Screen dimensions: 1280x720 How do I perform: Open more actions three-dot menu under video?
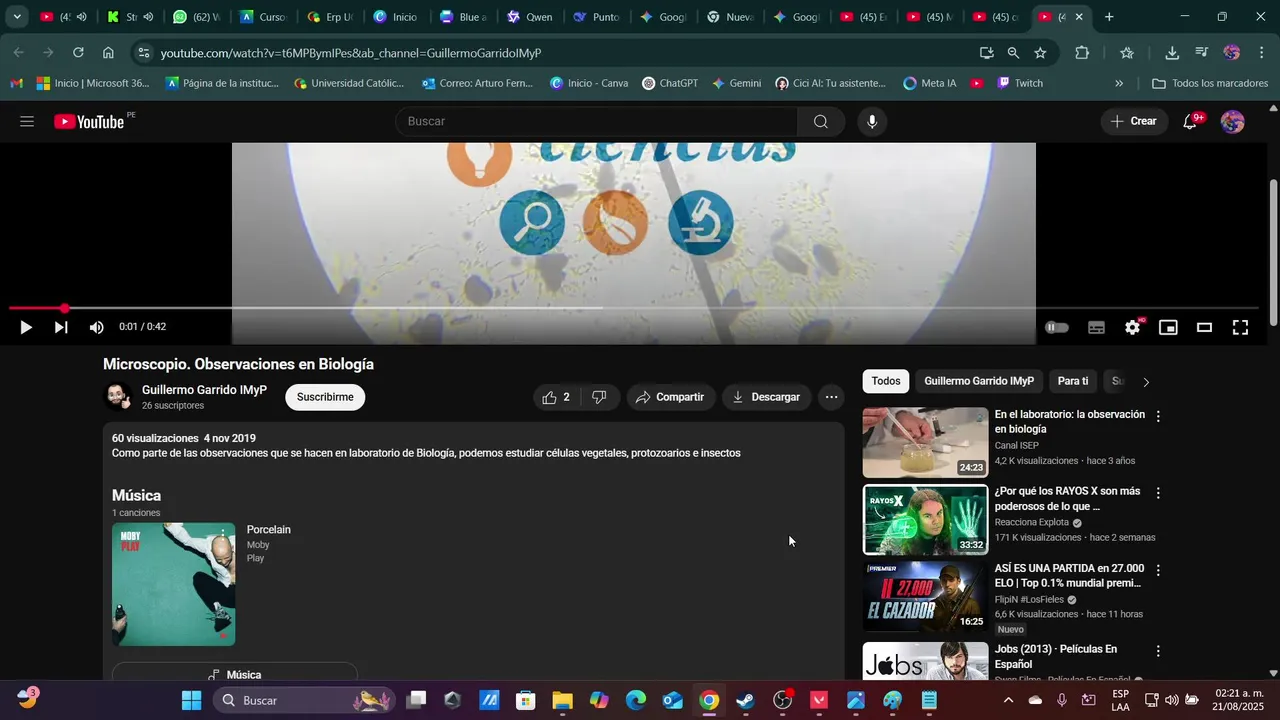coord(831,397)
